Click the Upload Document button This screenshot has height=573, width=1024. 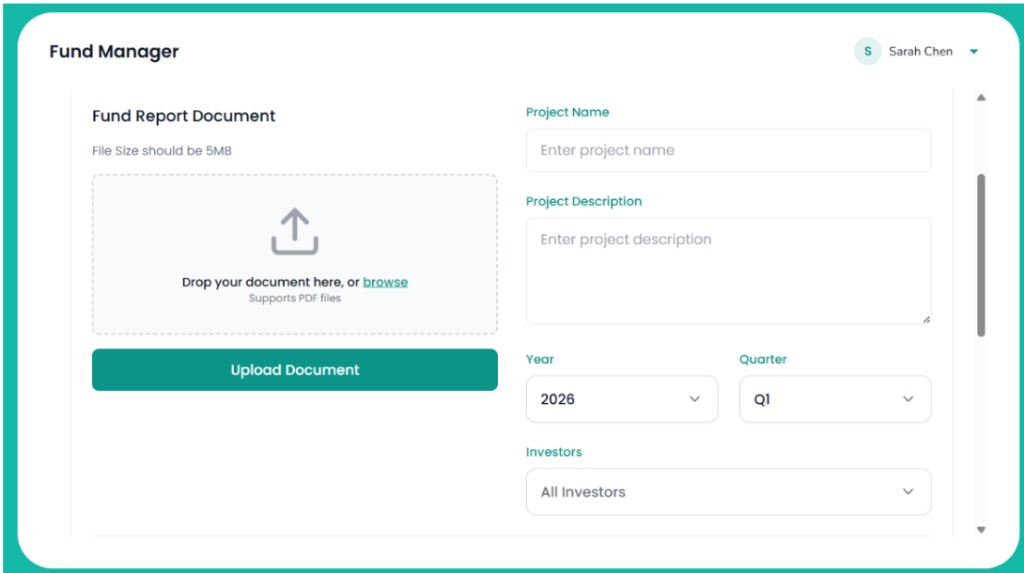tap(295, 370)
